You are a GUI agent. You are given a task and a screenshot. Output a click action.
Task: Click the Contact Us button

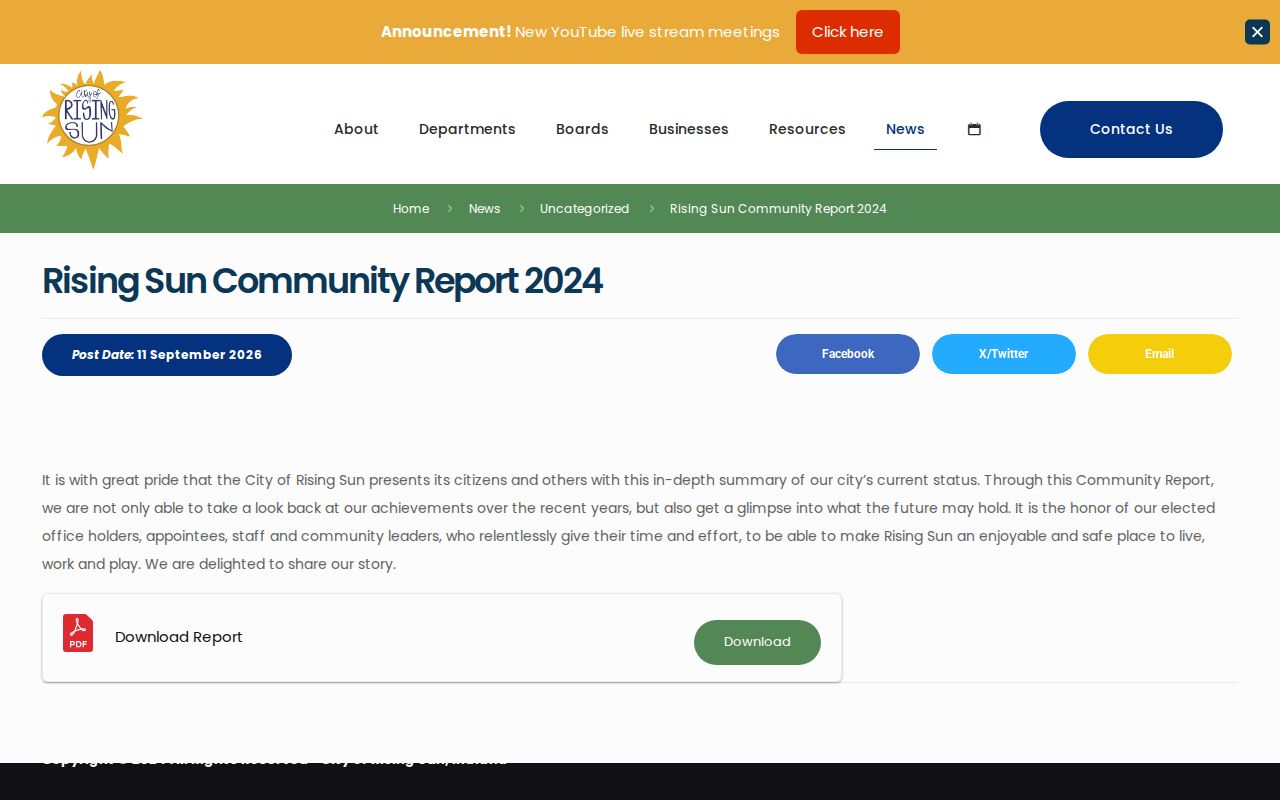pos(1131,129)
